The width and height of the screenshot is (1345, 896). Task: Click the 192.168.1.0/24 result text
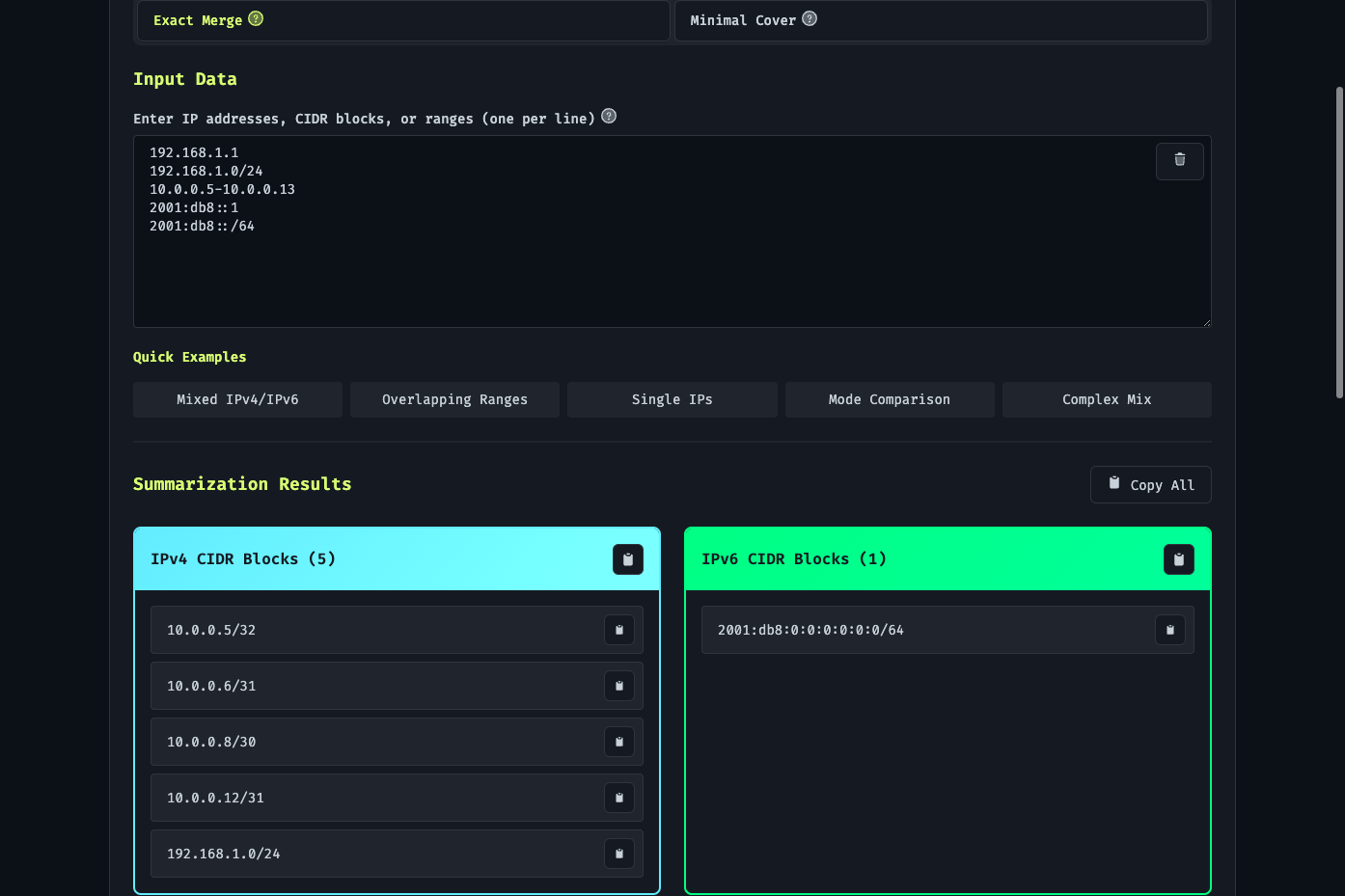(x=224, y=854)
